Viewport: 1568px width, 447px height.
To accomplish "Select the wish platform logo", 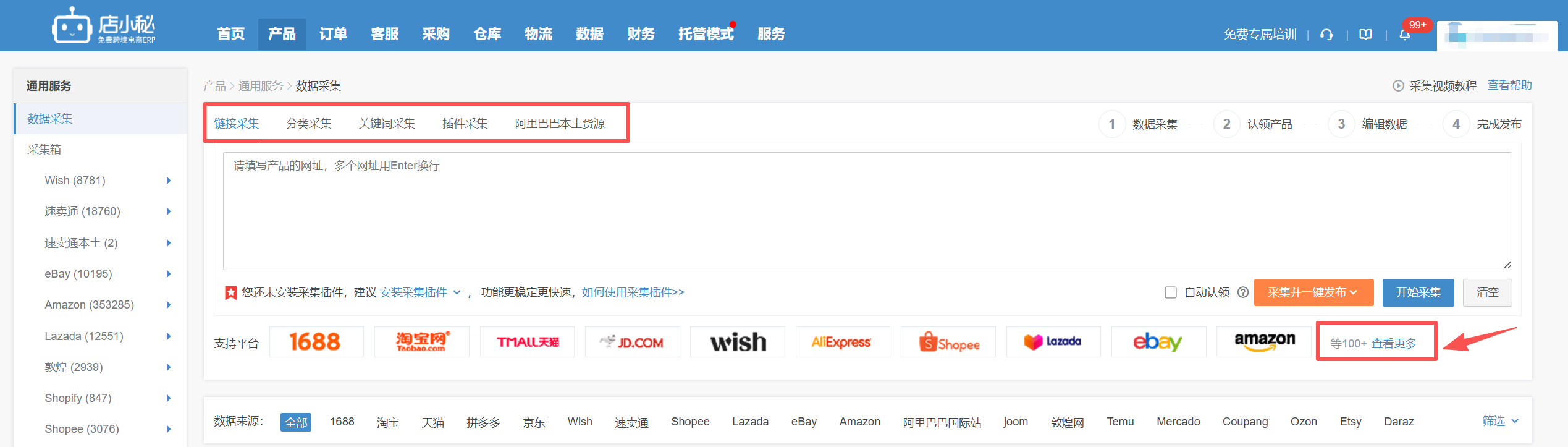I will point(738,342).
